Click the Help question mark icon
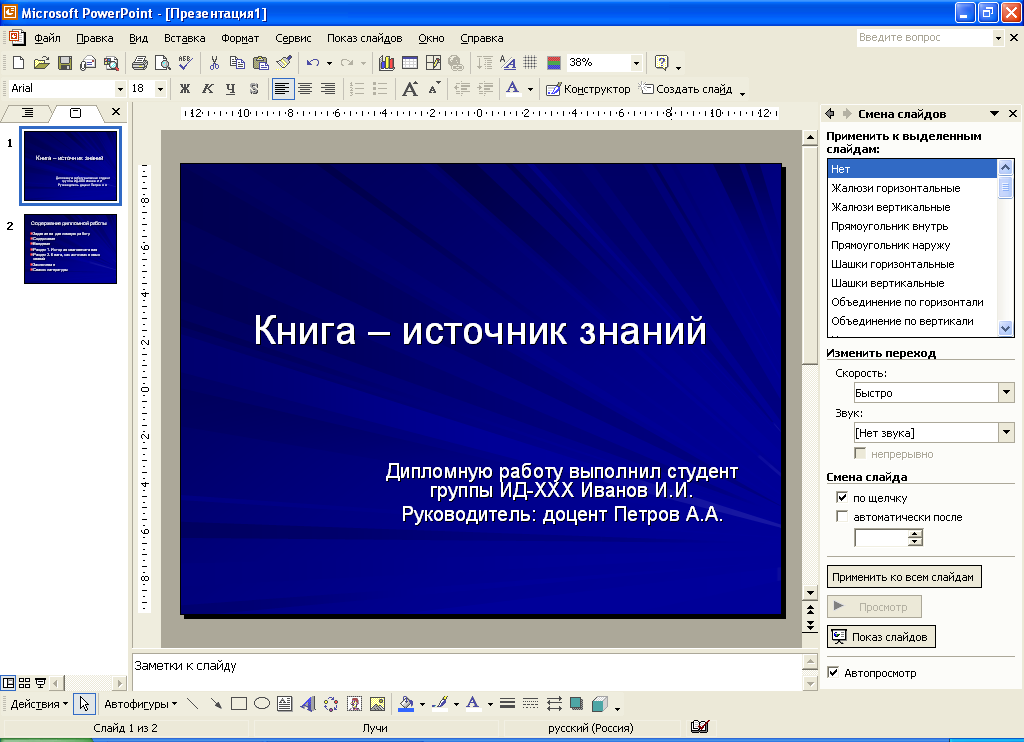1024x742 pixels. [x=662, y=63]
